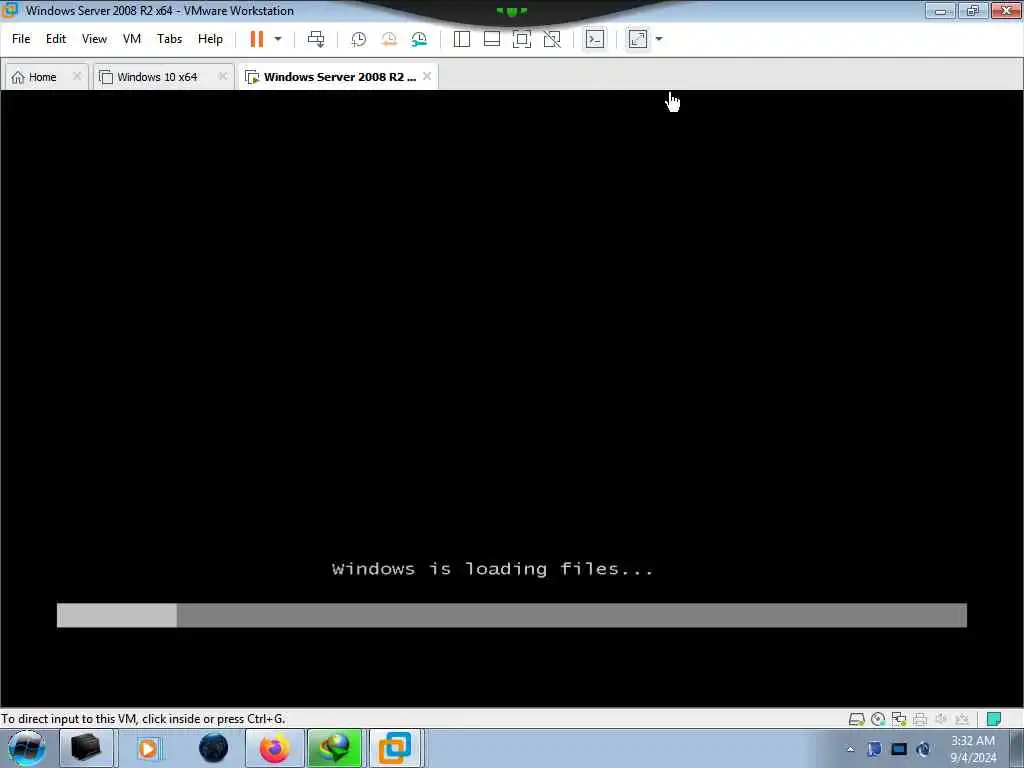Open the VM menu
The height and width of the screenshot is (768, 1024).
[x=132, y=39]
